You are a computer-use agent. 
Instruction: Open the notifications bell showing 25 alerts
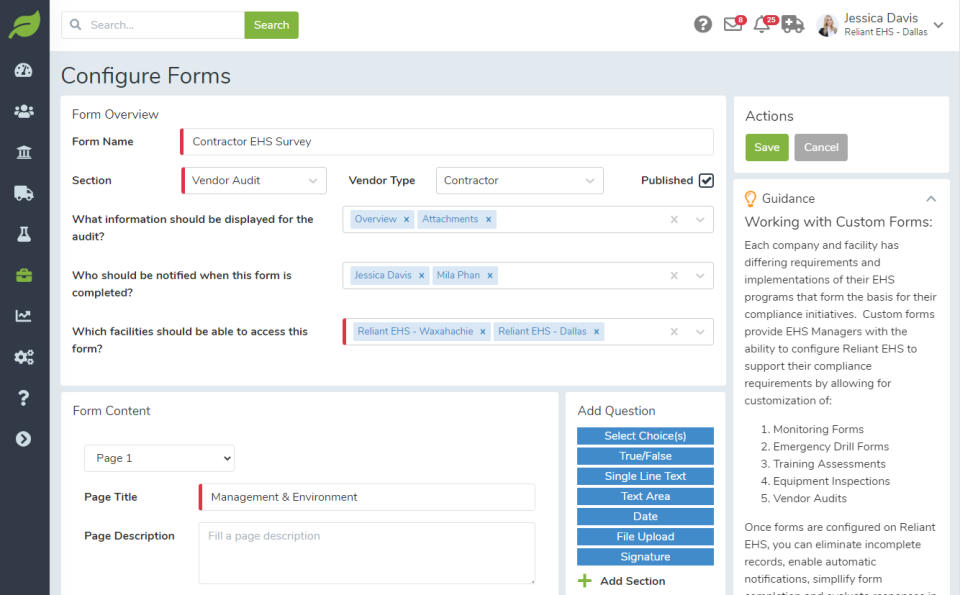coord(762,25)
